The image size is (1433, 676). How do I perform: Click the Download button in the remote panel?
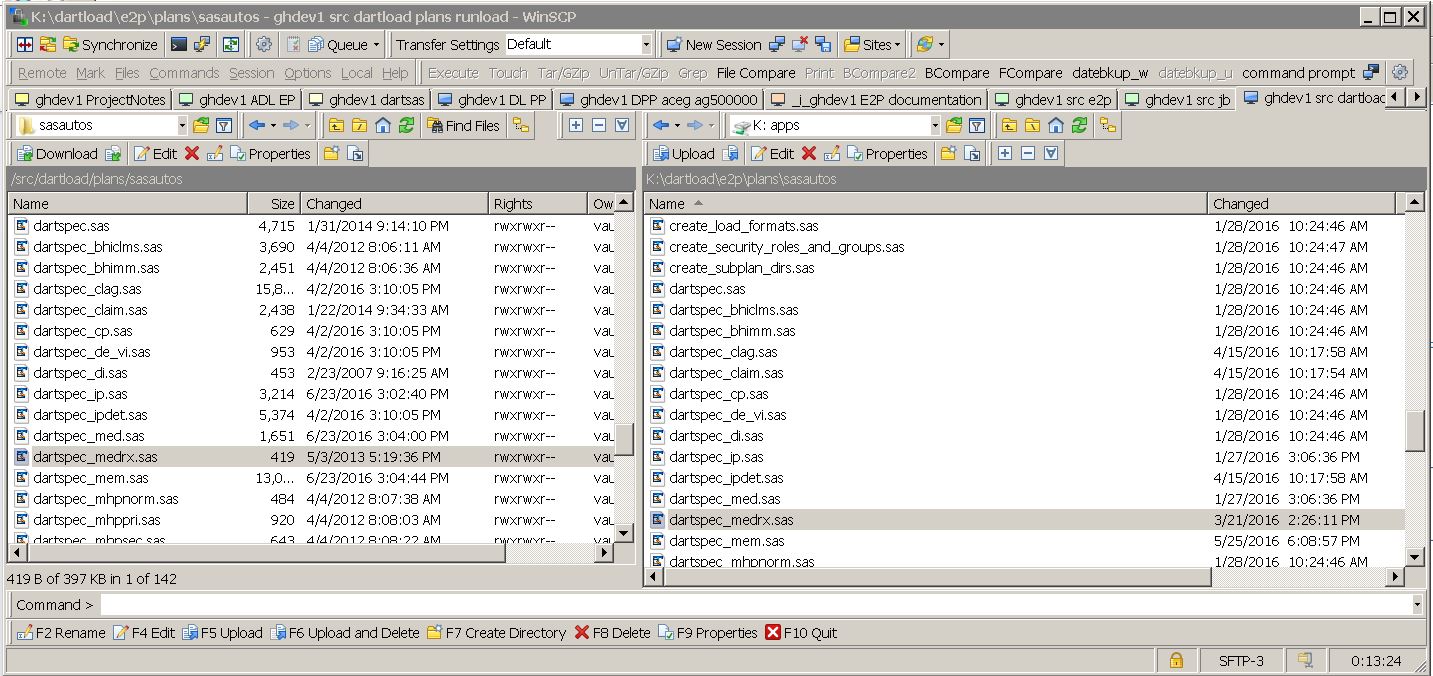56,154
